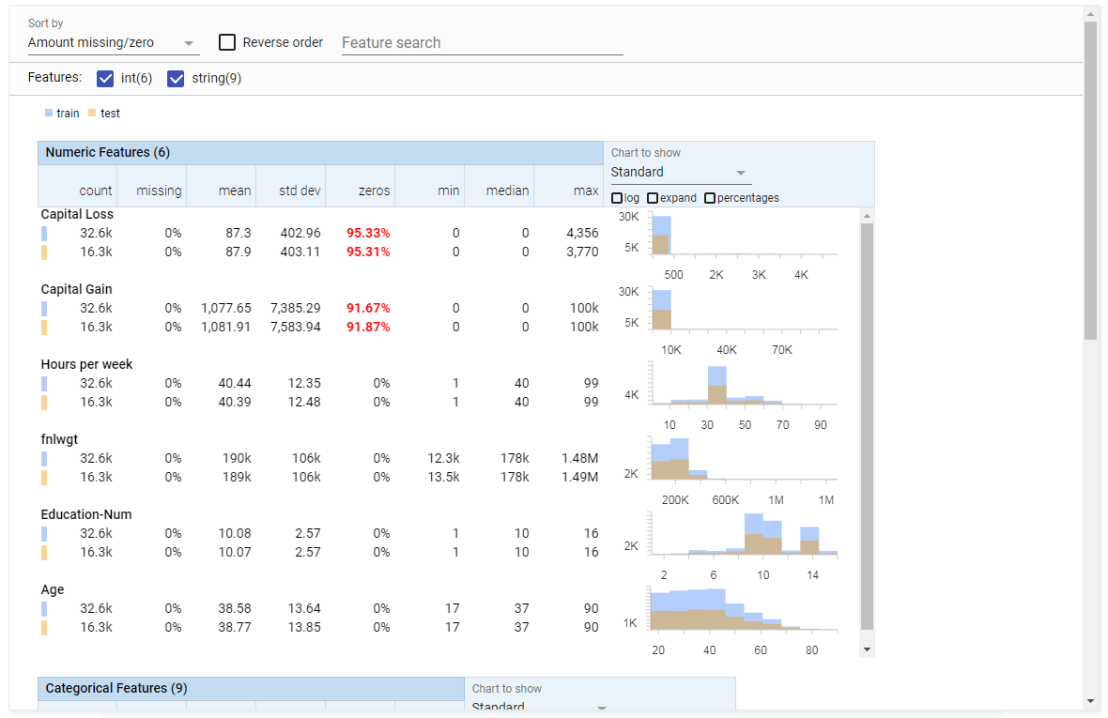Click the Capital Gain feature name
The image size is (1108, 718).
pos(76,289)
